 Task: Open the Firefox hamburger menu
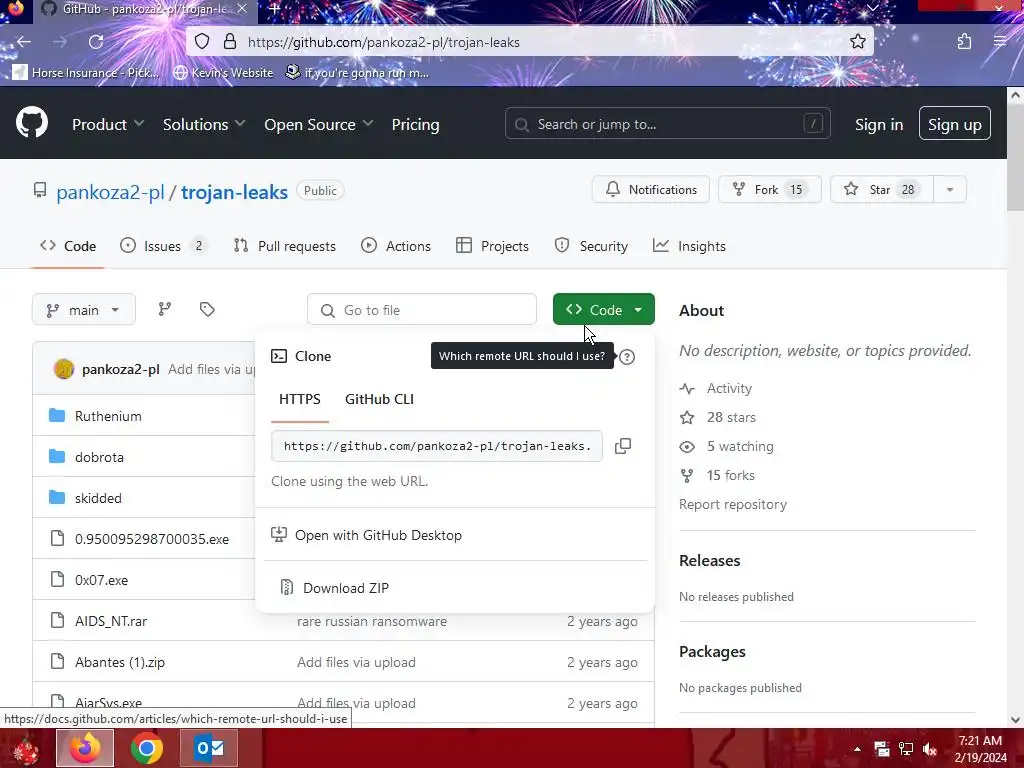coord(999,42)
